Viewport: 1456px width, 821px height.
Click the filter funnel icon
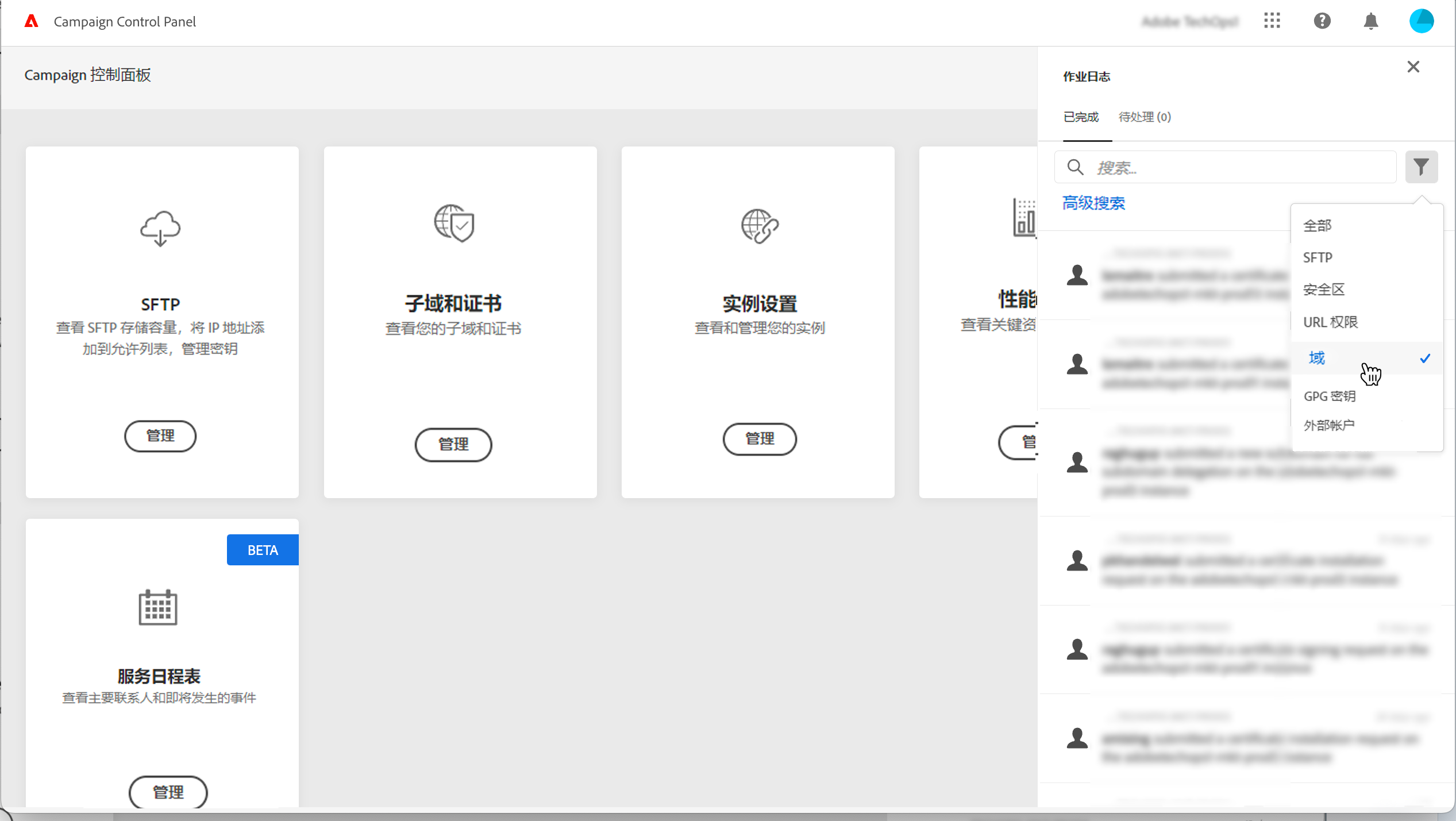click(1421, 167)
